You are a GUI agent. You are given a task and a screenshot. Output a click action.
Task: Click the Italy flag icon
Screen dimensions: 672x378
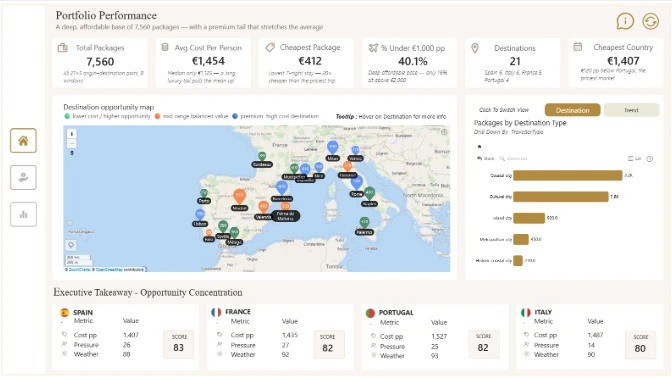pos(525,312)
